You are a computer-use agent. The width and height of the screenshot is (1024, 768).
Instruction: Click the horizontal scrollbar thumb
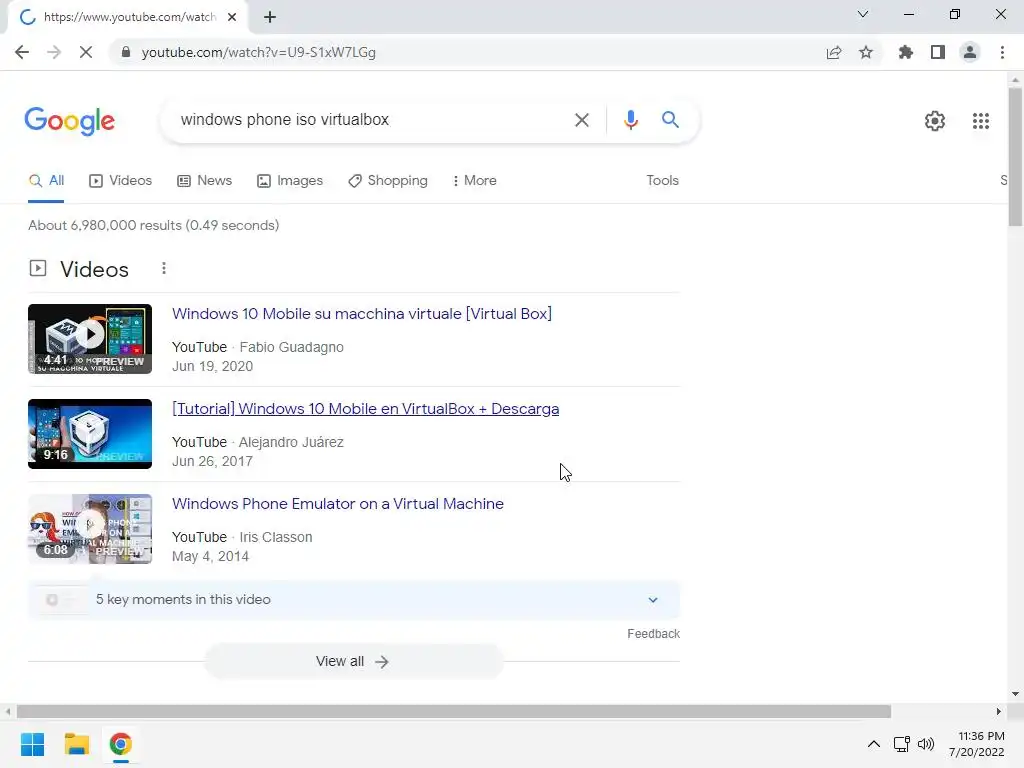coord(454,711)
